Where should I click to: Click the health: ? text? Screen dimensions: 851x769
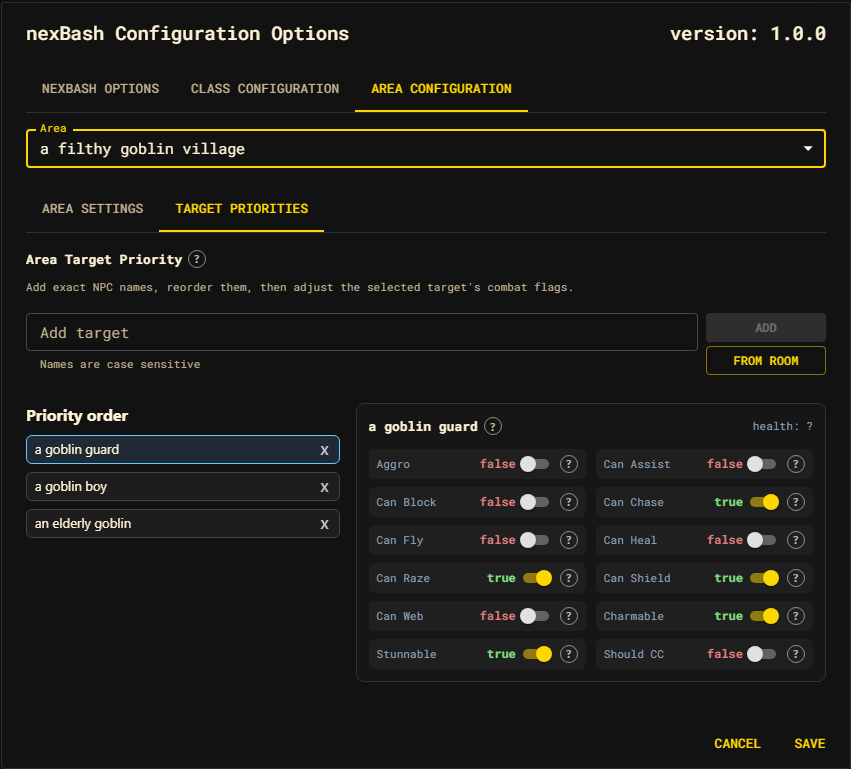point(783,427)
